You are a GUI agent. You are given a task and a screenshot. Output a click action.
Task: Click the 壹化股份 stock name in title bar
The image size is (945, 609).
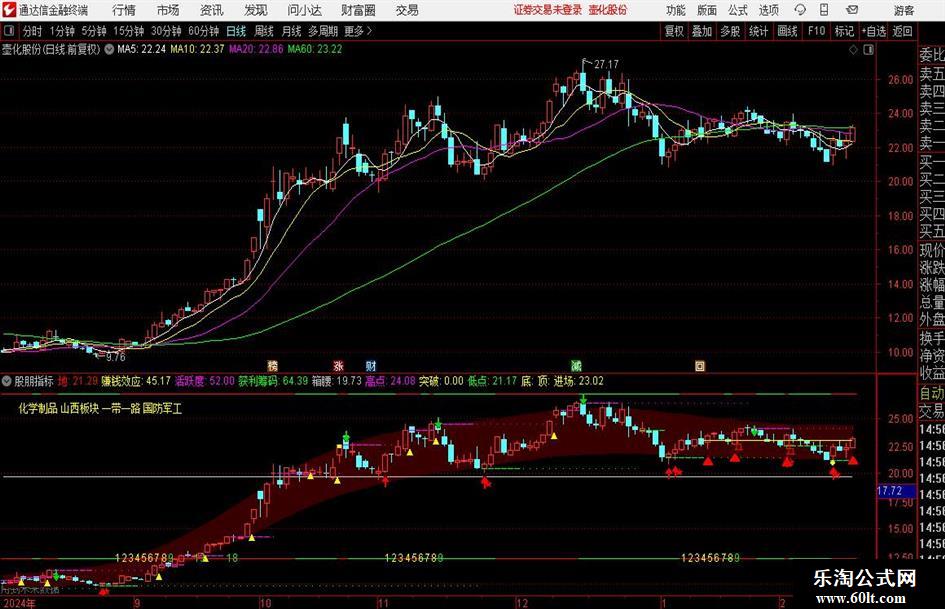608,10
